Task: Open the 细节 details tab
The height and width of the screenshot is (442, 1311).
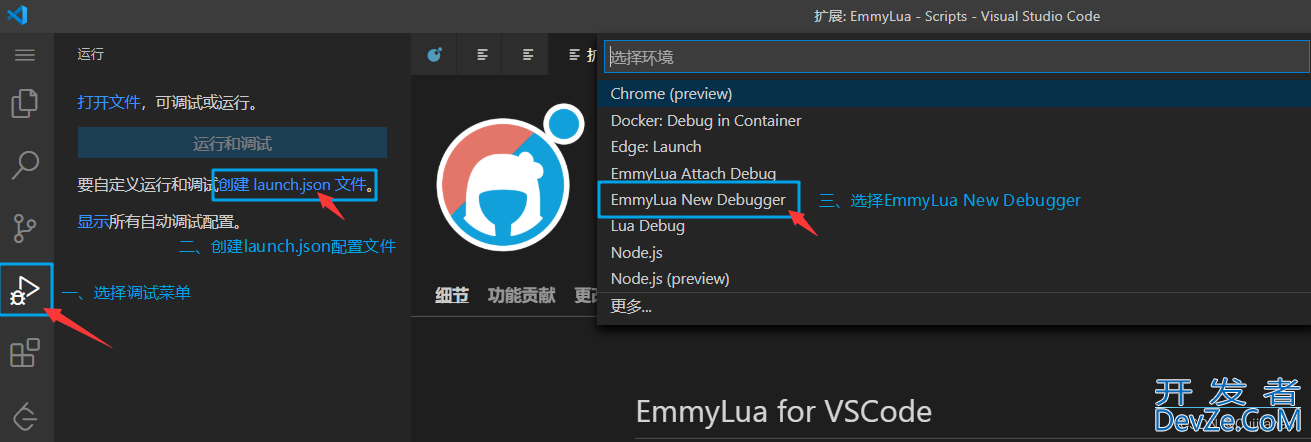Action: (452, 295)
